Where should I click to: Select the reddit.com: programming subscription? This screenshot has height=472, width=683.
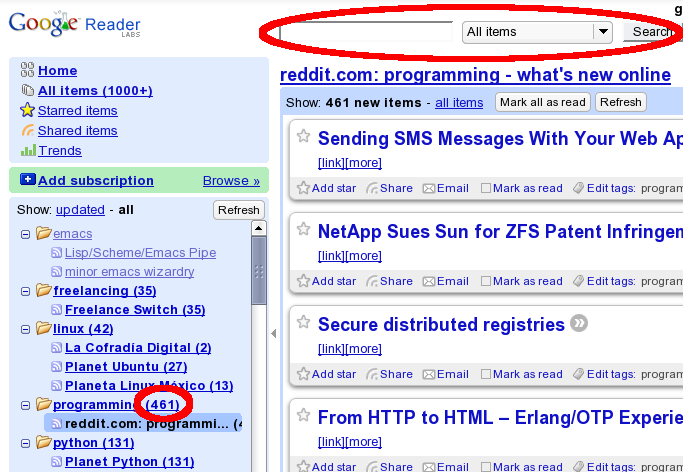[x=143, y=424]
